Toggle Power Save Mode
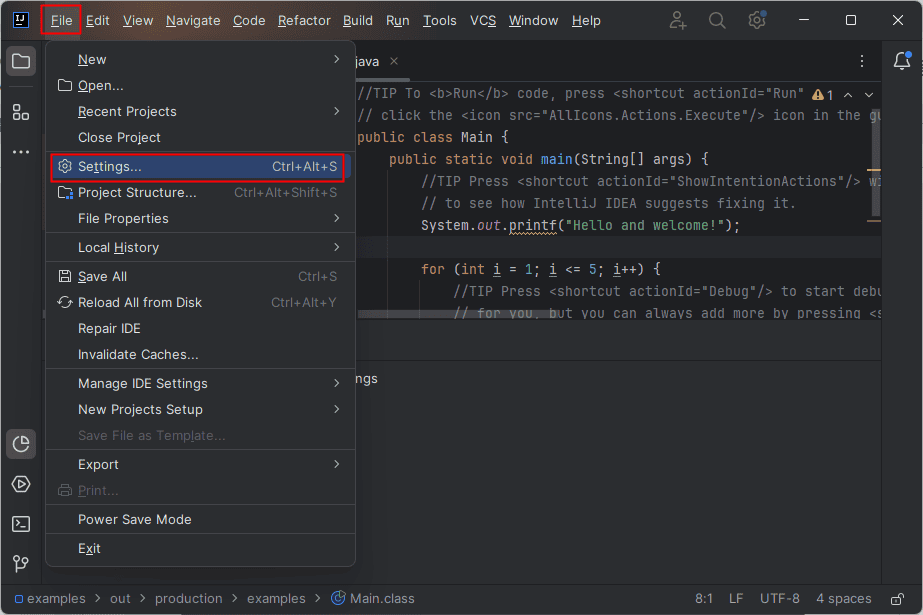The image size is (923, 615). click(x=200, y=519)
